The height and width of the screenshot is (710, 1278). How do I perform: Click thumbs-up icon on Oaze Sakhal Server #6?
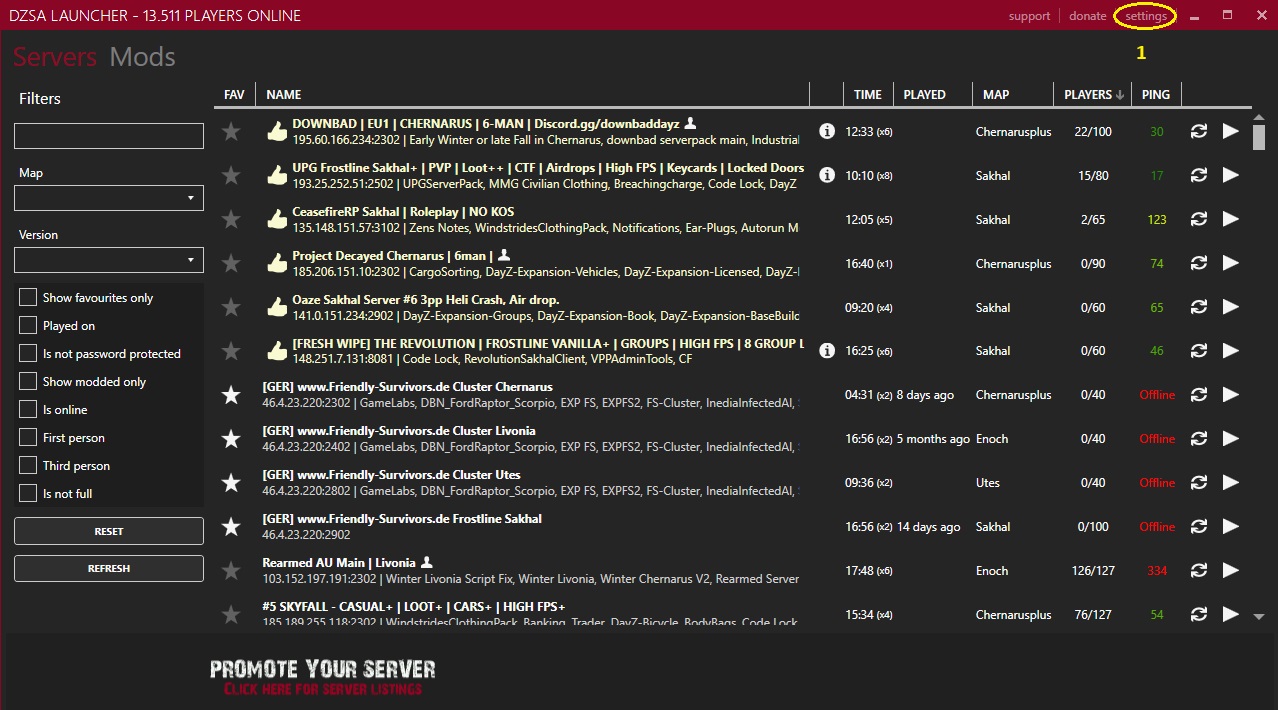(276, 307)
